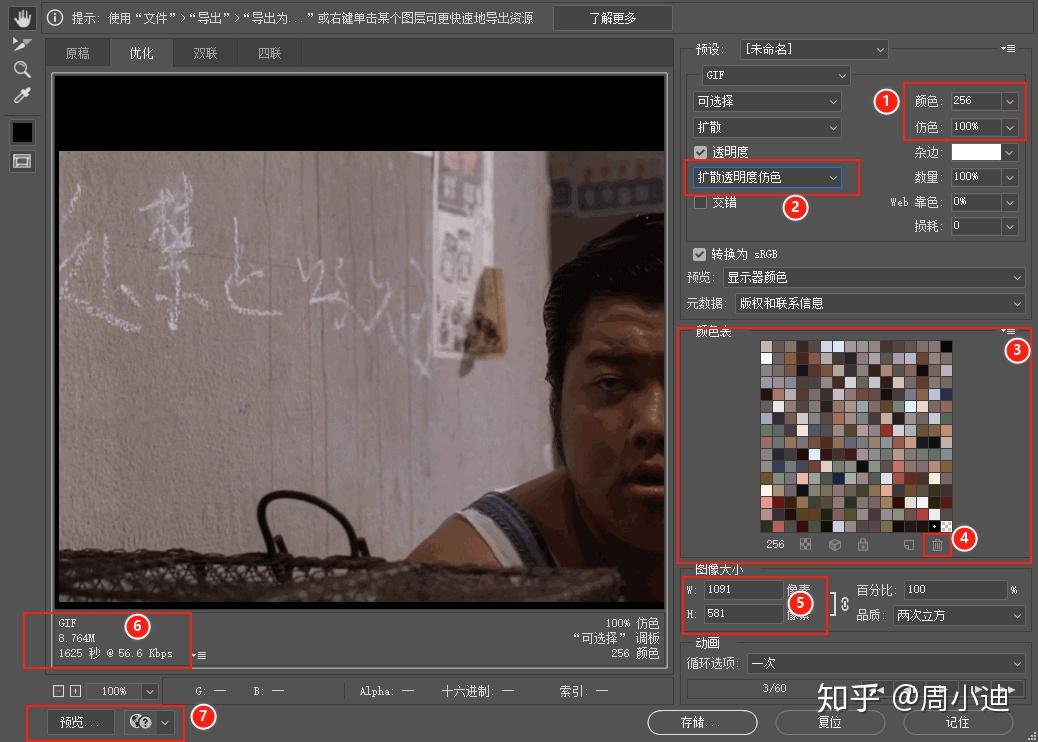Click the 1625 秒 @ 56.6 Kbps text
The image size is (1038, 742).
point(115,653)
